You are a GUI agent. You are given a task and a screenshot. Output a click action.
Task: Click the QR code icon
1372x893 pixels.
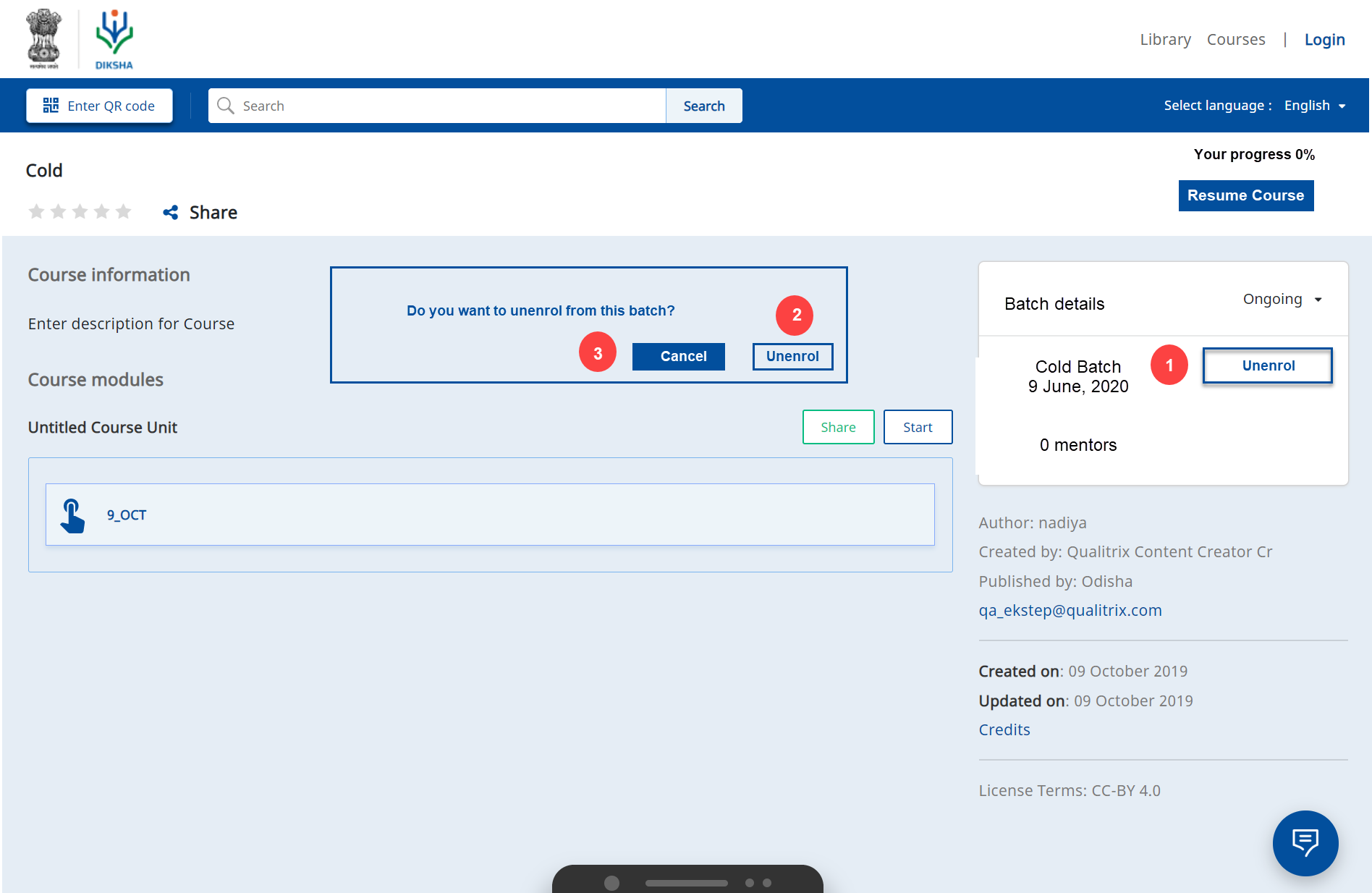click(x=51, y=106)
